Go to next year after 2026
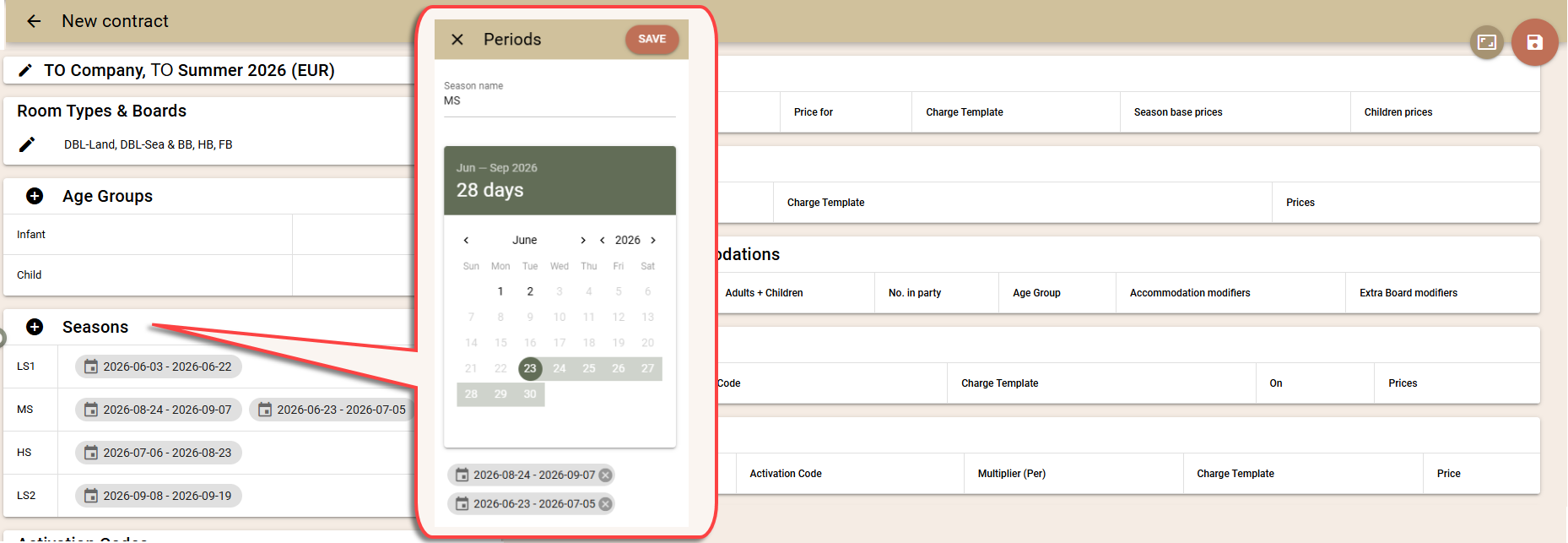Image resolution: width=1568 pixels, height=543 pixels. coord(653,240)
